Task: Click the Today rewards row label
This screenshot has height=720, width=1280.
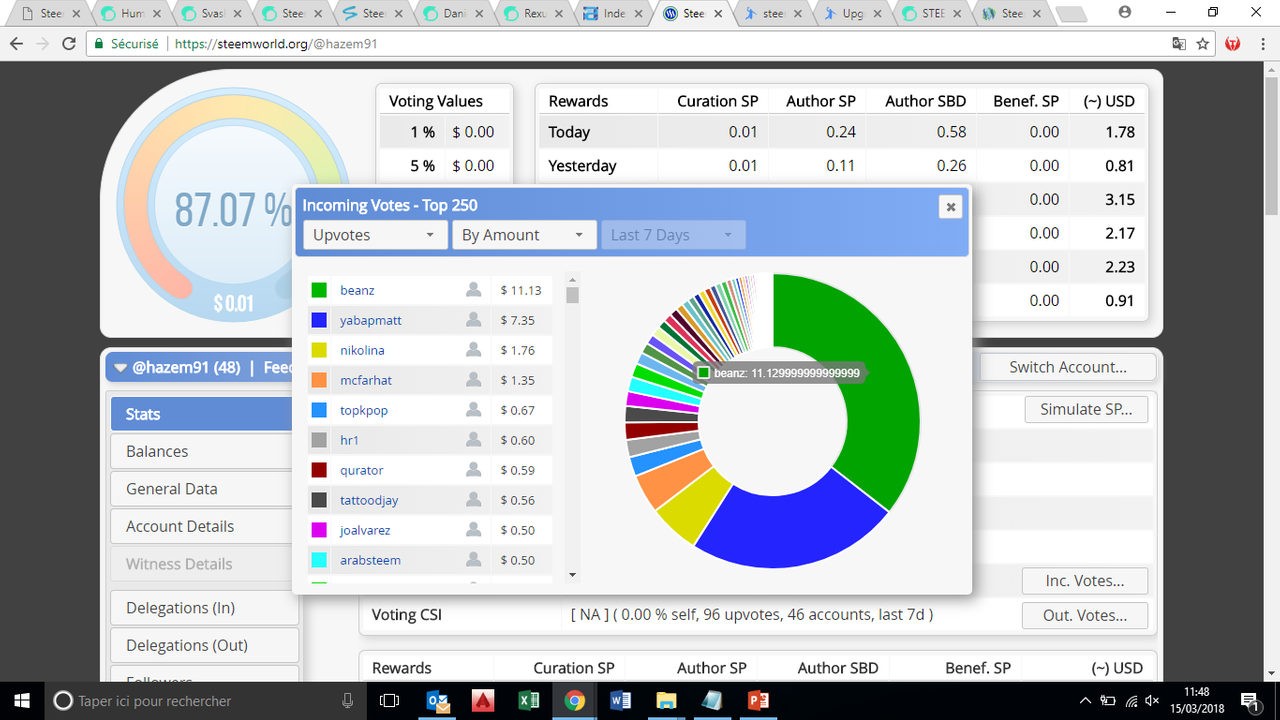Action: click(x=569, y=132)
